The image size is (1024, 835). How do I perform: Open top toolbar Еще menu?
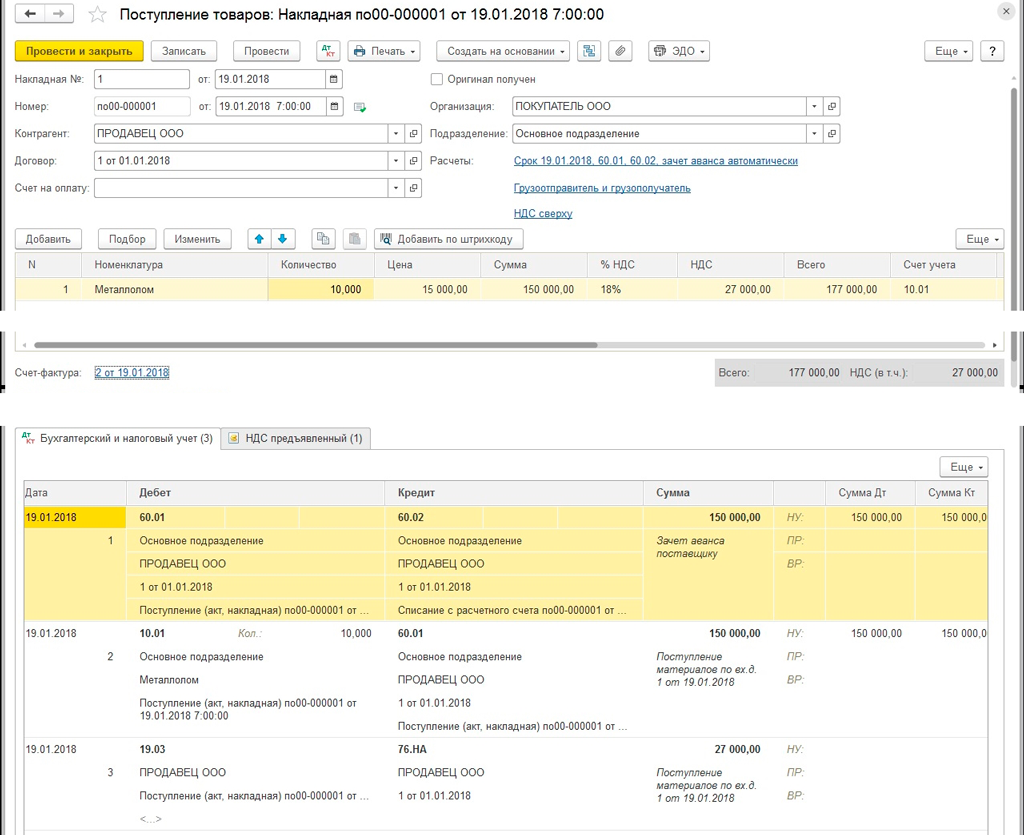(949, 51)
